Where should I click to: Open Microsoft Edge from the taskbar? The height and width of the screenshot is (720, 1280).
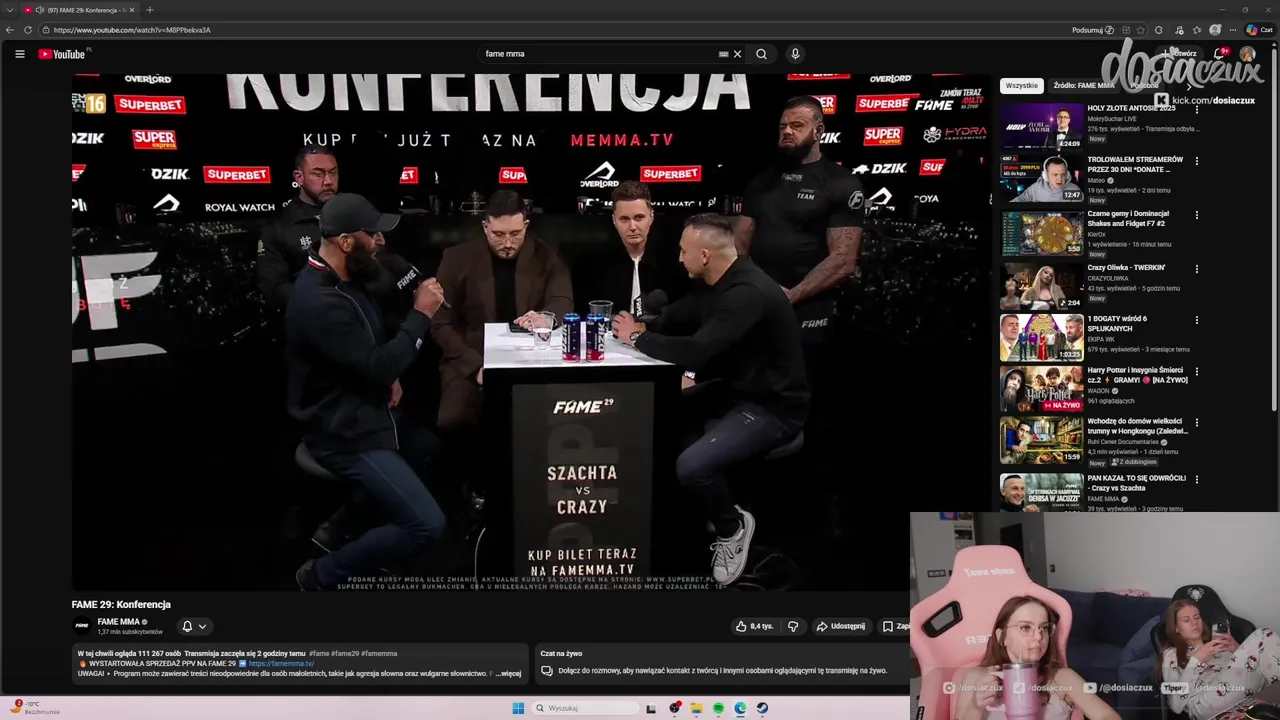click(x=740, y=708)
